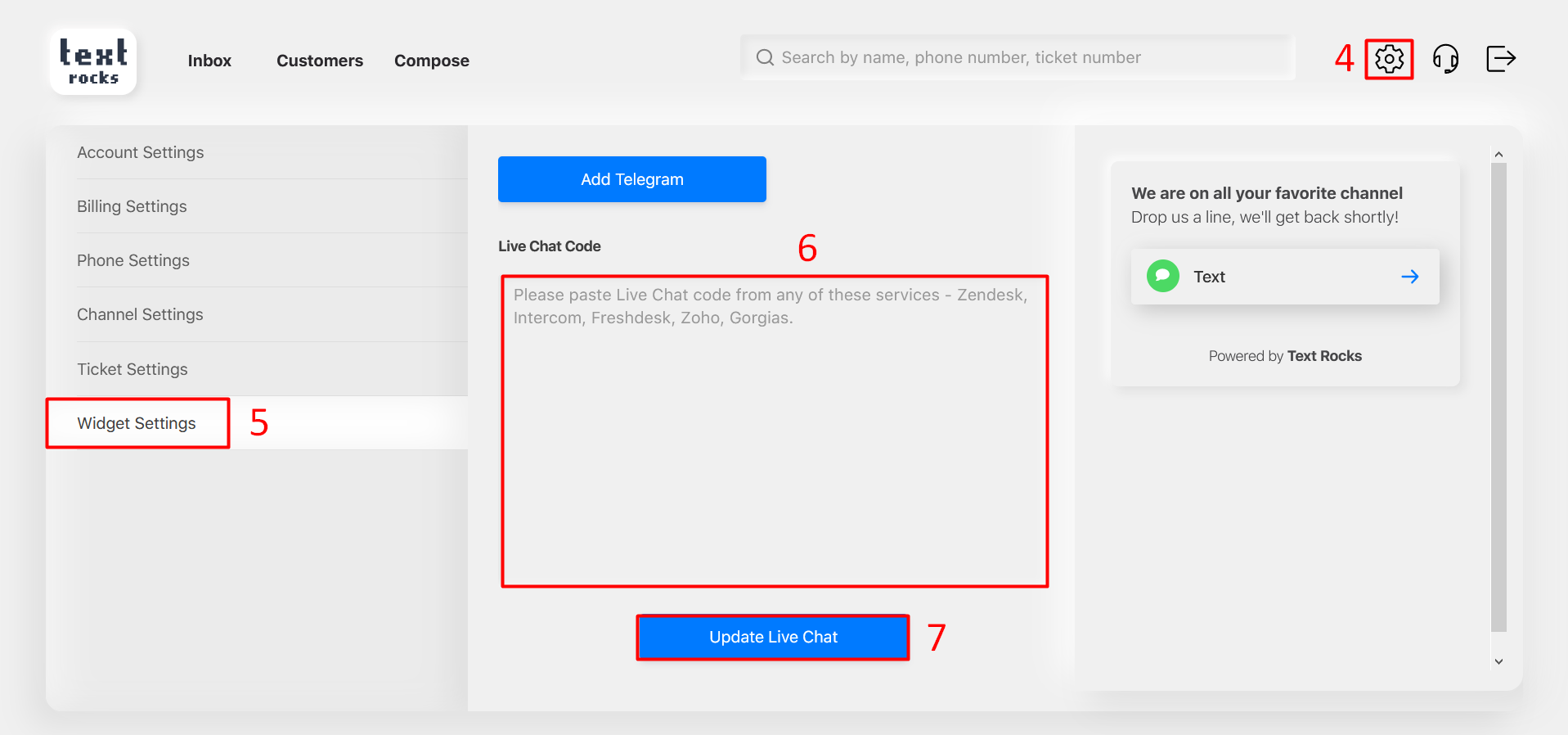Viewport: 1568px width, 735px height.
Task: Click the magnifier search icon
Action: click(765, 57)
